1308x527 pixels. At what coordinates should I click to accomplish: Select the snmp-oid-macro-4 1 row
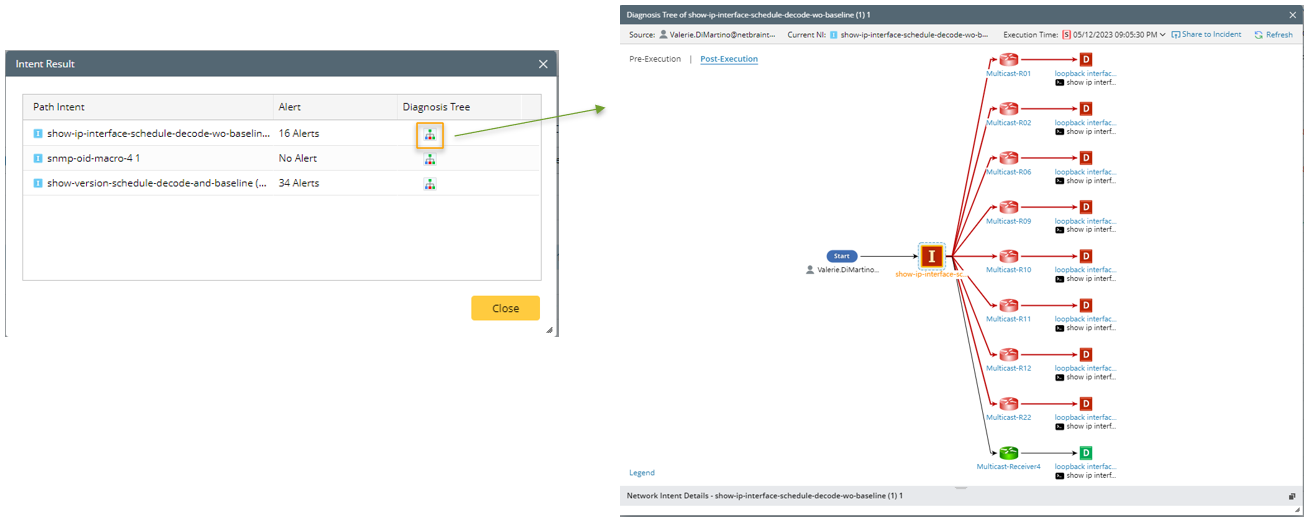(x=281, y=158)
